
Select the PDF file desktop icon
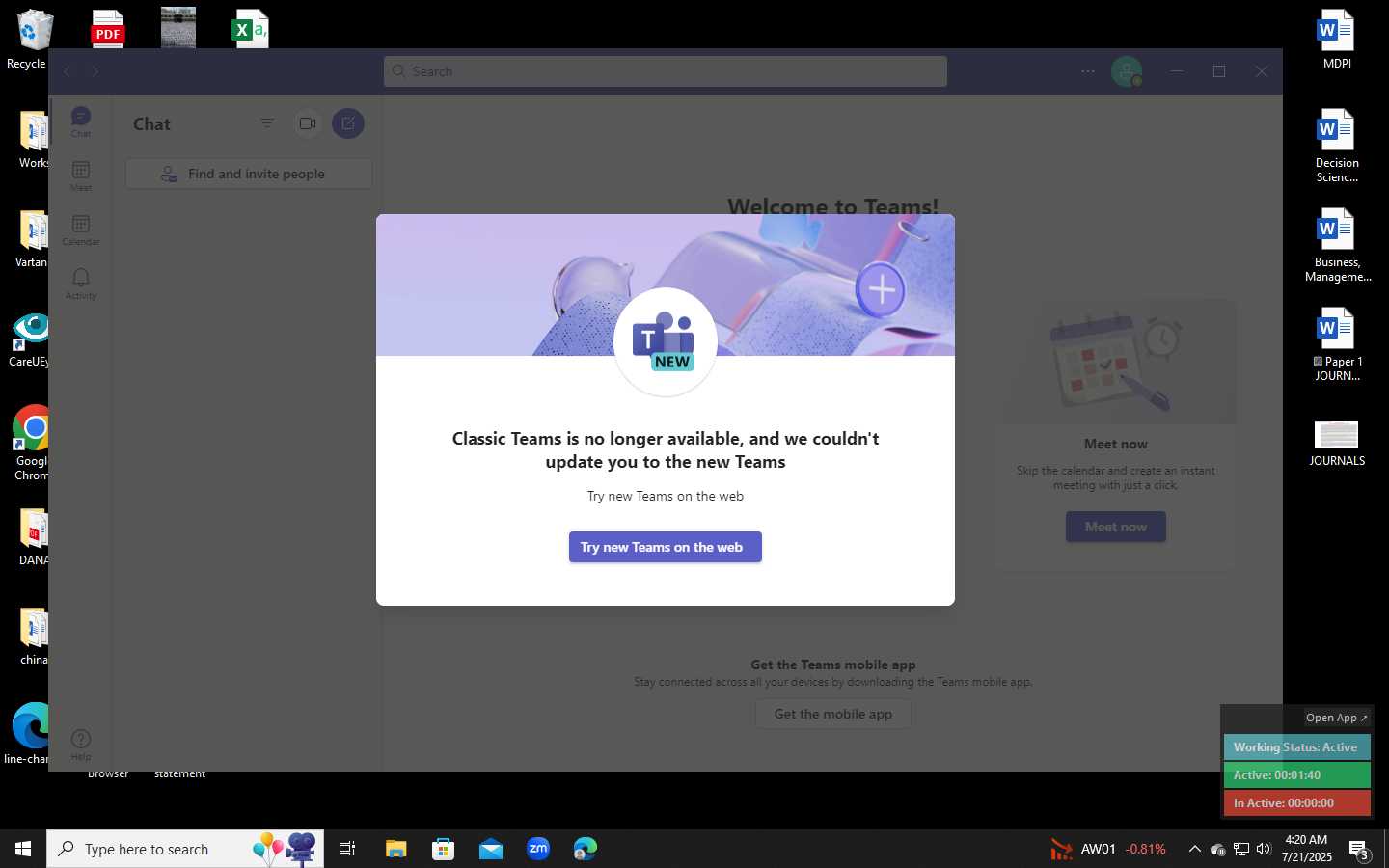(x=108, y=29)
